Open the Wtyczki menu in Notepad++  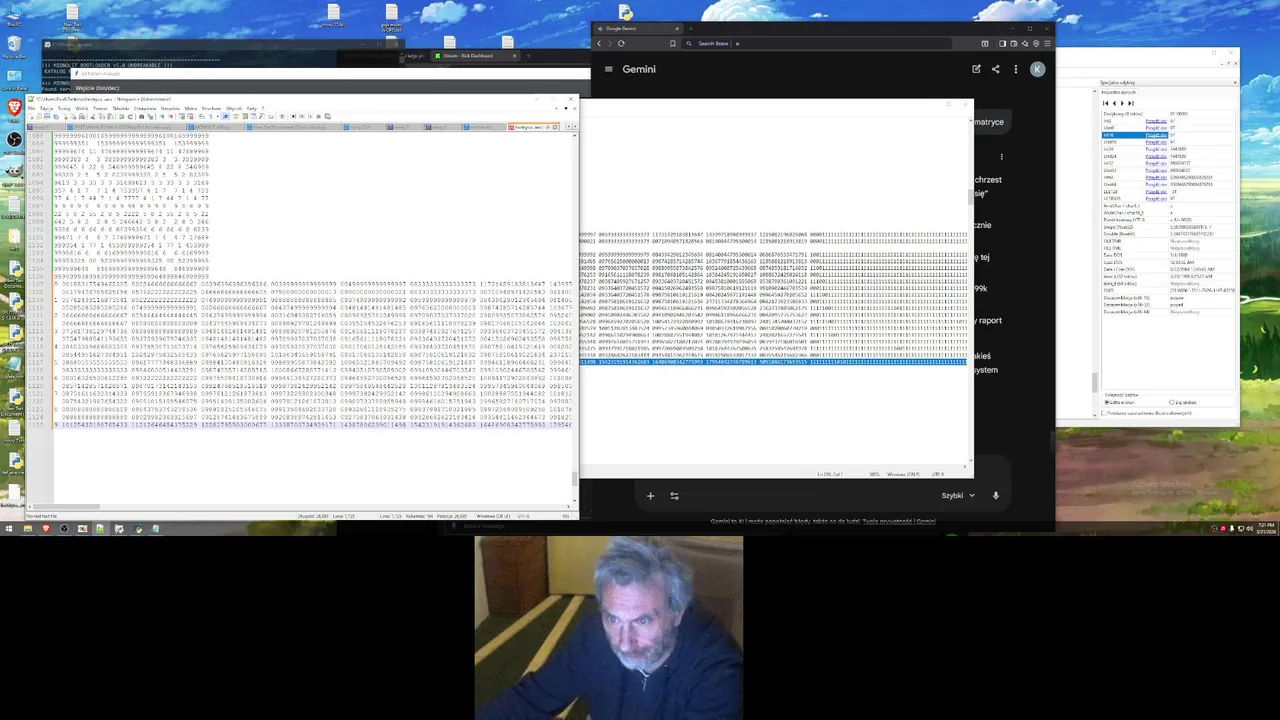[234, 108]
